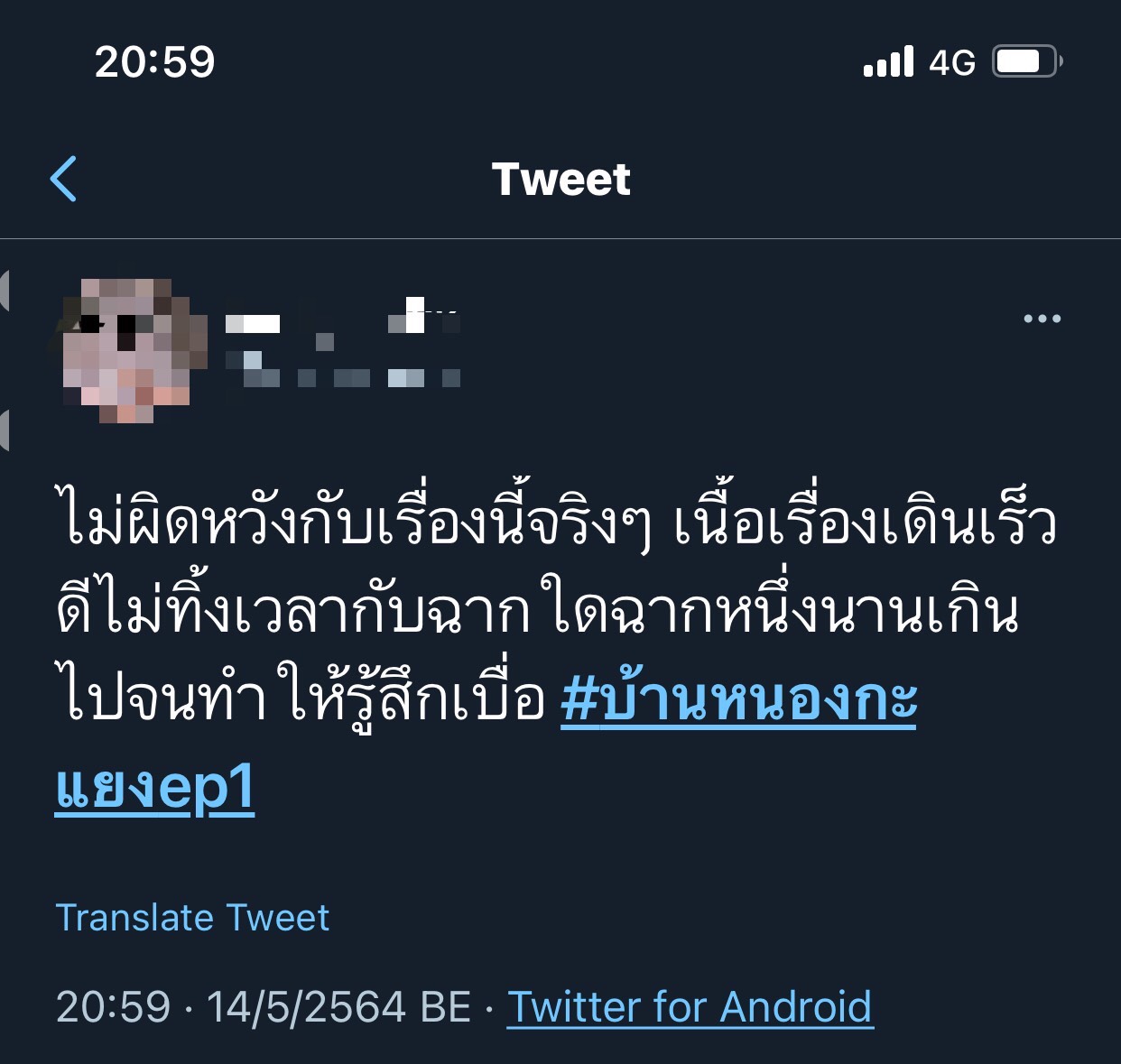Tap the 20:59 tweet timestamp
Screen dimensions: 1121x1064
[113, 1007]
